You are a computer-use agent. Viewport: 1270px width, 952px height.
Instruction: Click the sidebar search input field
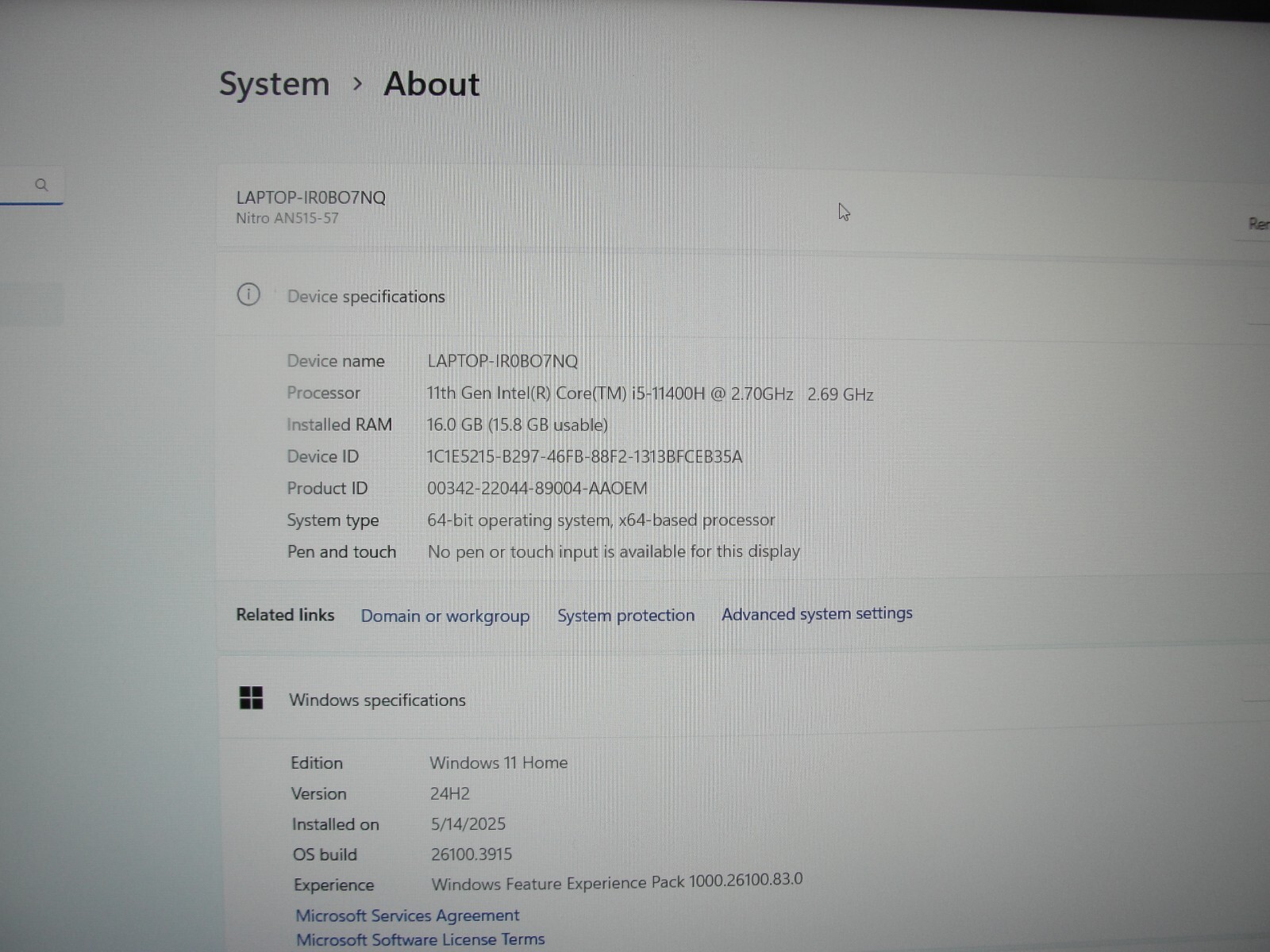click(x=32, y=186)
